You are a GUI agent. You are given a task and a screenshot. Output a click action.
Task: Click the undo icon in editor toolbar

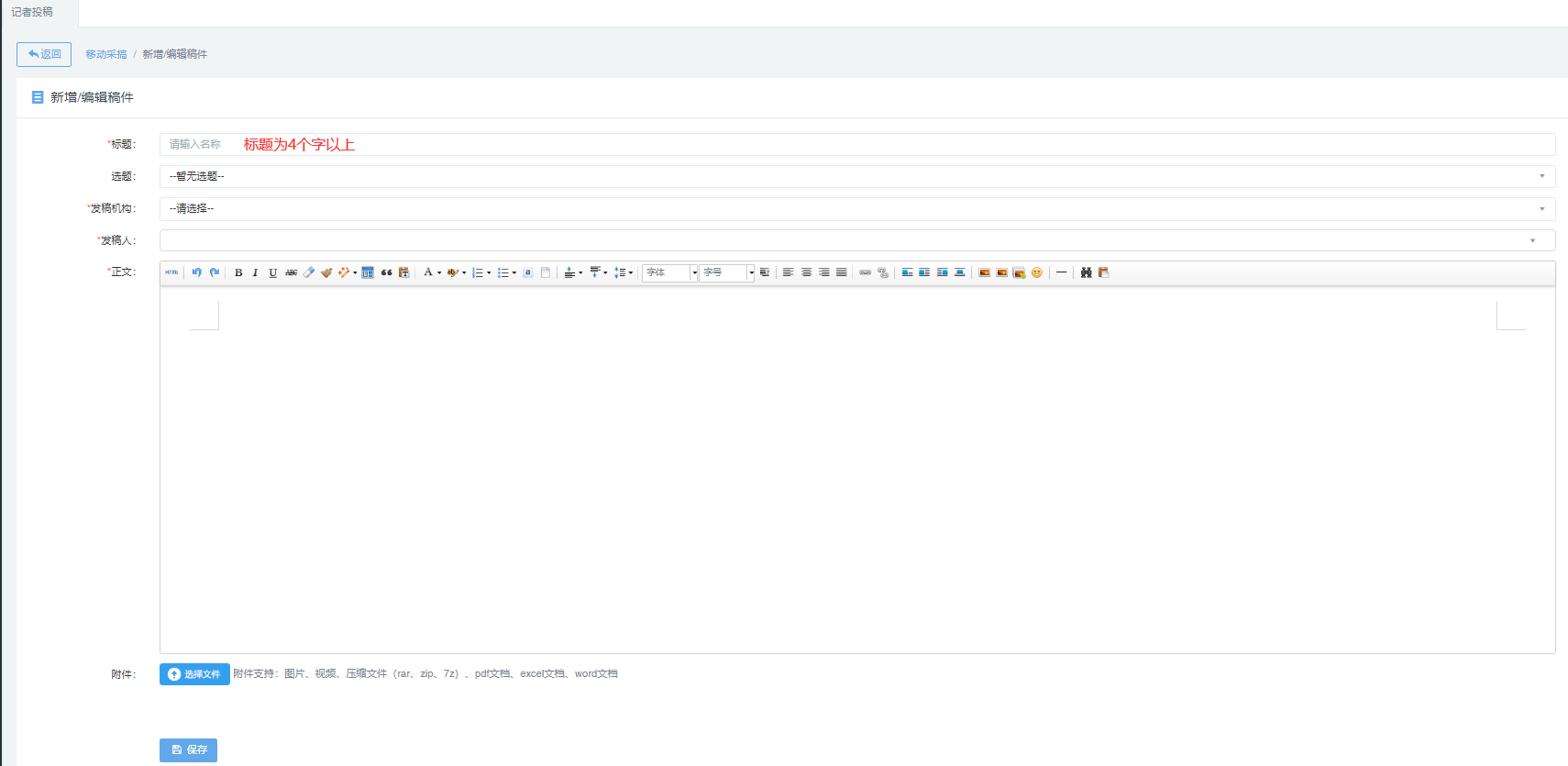click(196, 272)
